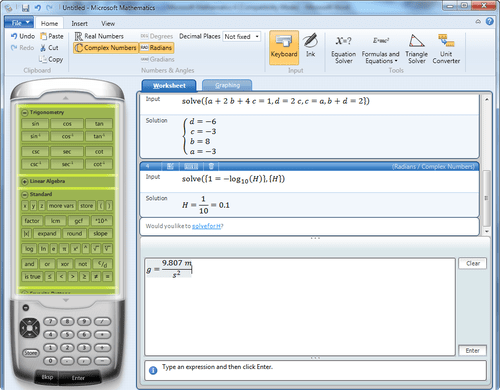The height and width of the screenshot is (390, 500).
Task: Open the View ribbon tab
Action: [108, 23]
